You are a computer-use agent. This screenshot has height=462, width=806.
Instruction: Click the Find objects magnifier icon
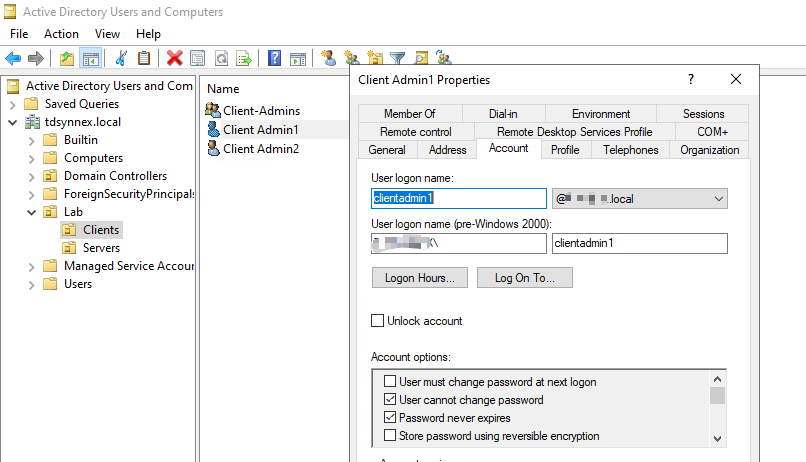[x=421, y=58]
